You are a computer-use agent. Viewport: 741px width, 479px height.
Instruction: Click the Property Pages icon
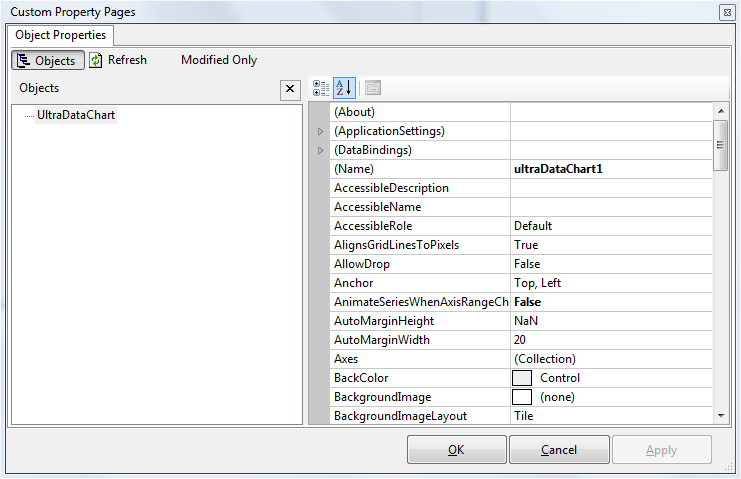(372, 88)
